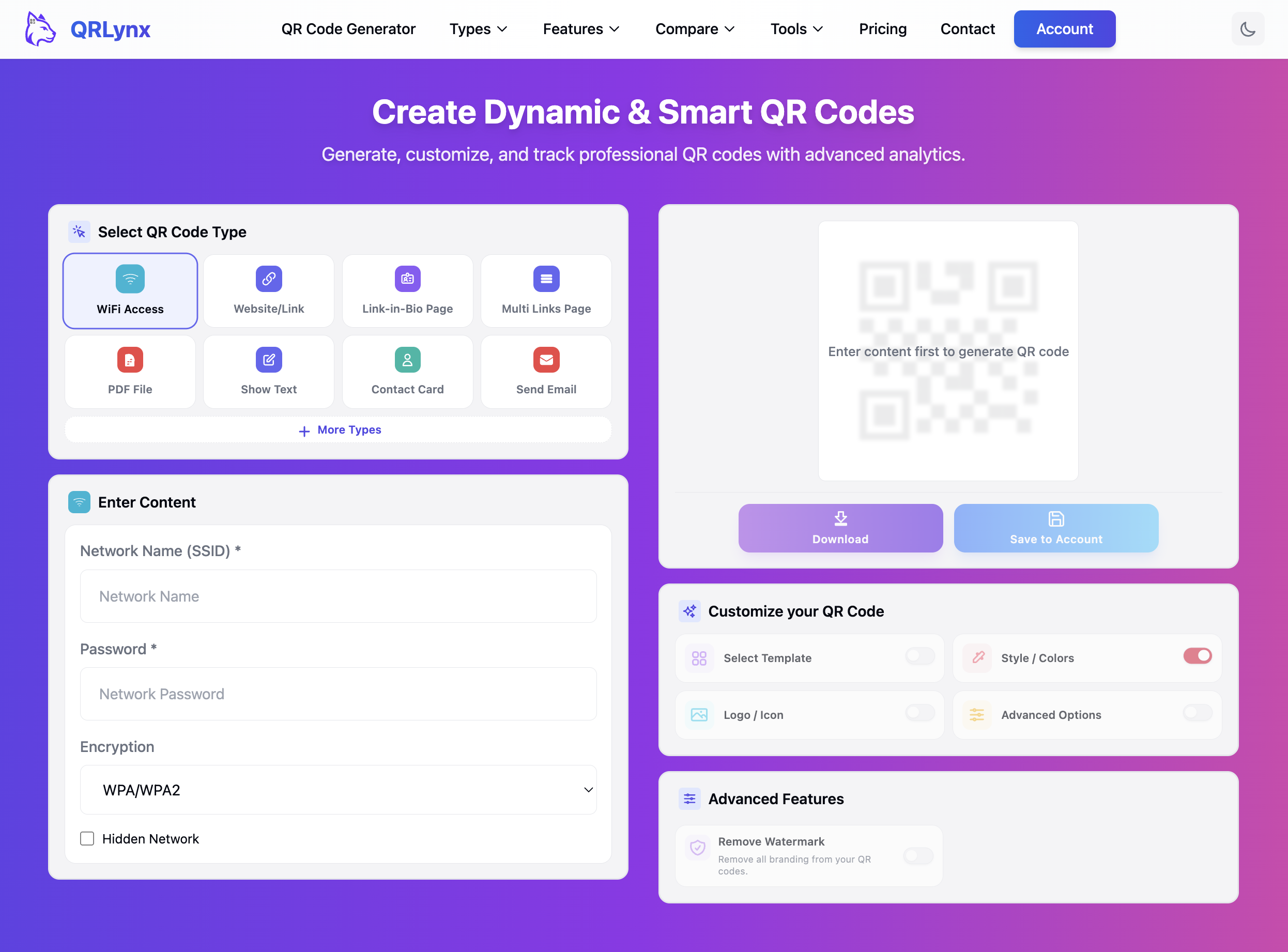Select the Contact Card icon
Screen dimensions: 1288x952
(407, 360)
